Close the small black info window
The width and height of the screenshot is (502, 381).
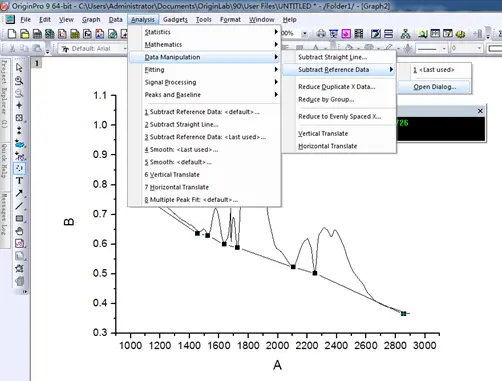pos(480,111)
